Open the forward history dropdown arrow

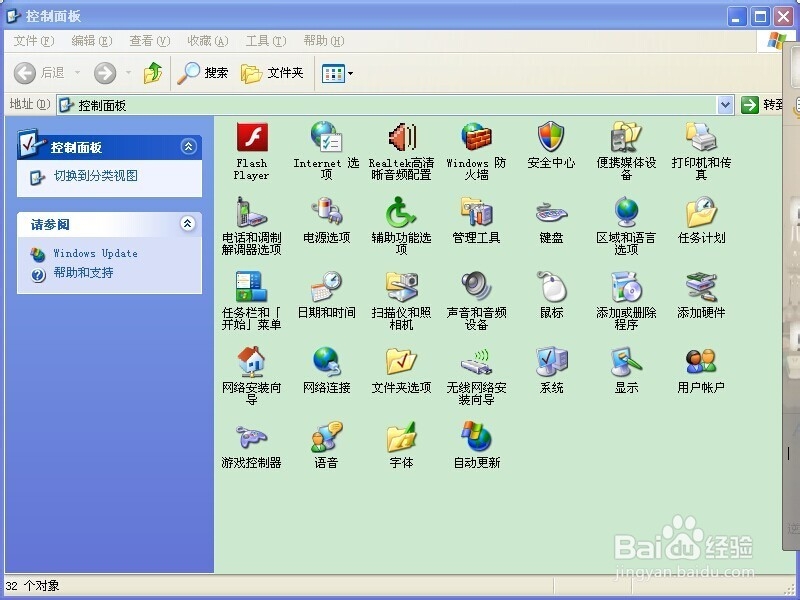128,73
